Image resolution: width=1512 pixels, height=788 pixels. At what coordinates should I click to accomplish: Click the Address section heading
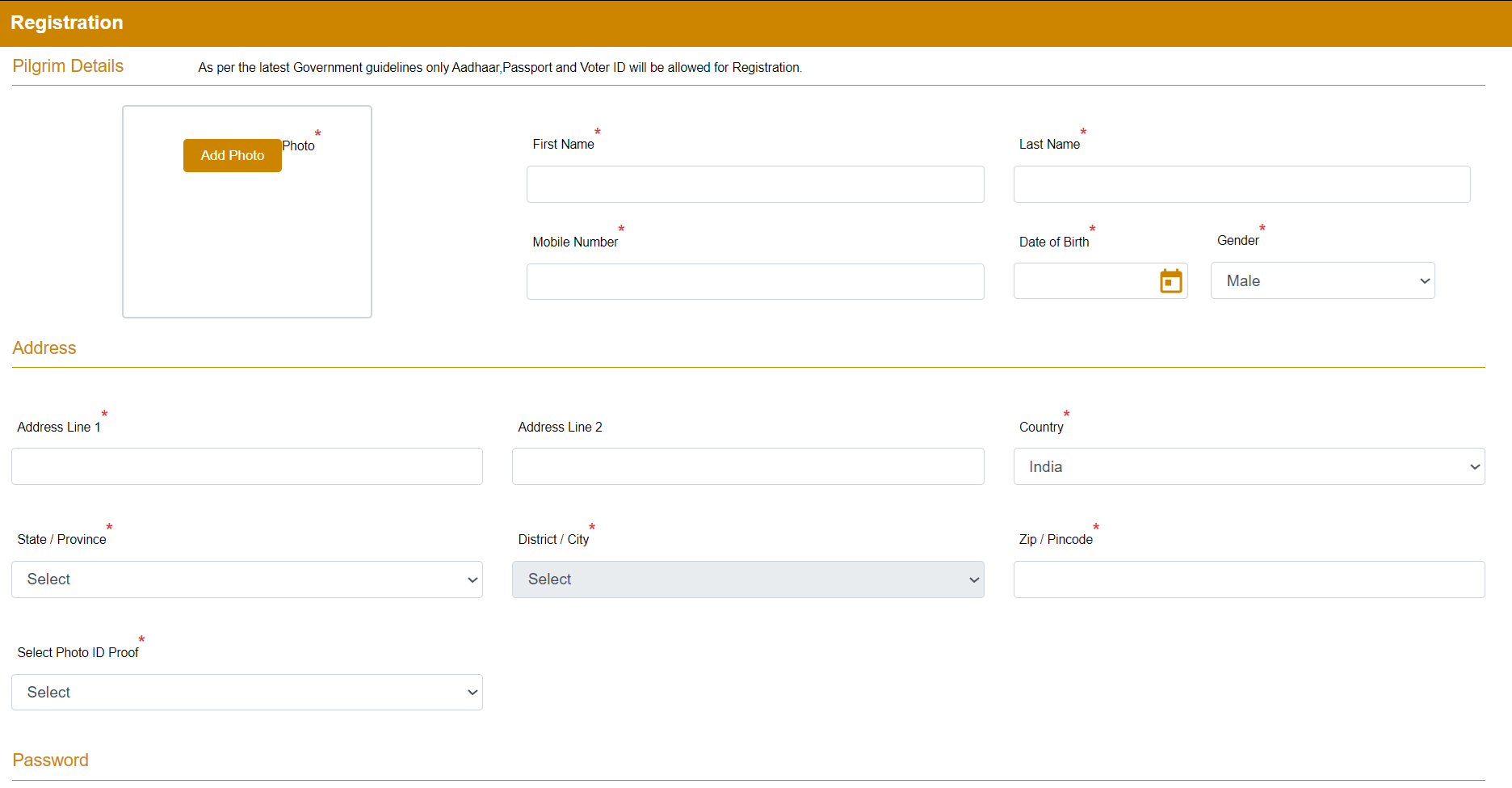coord(44,348)
